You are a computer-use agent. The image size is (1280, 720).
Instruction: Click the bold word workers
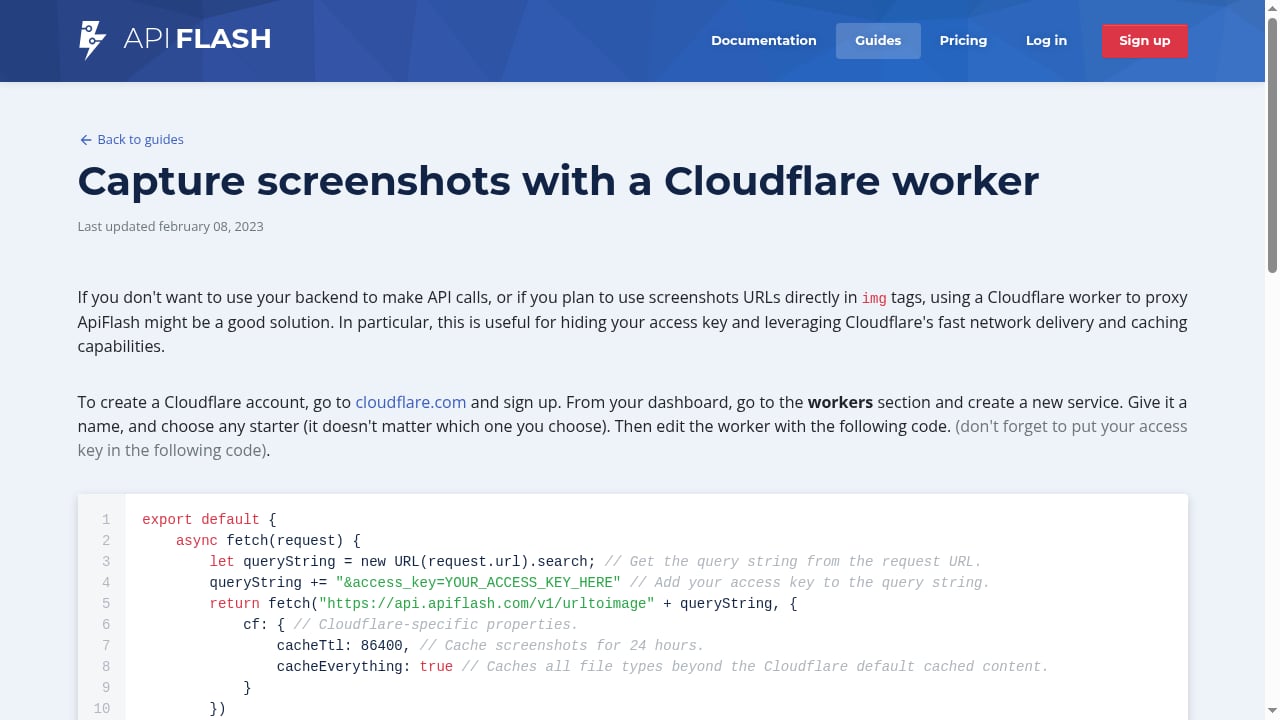840,402
